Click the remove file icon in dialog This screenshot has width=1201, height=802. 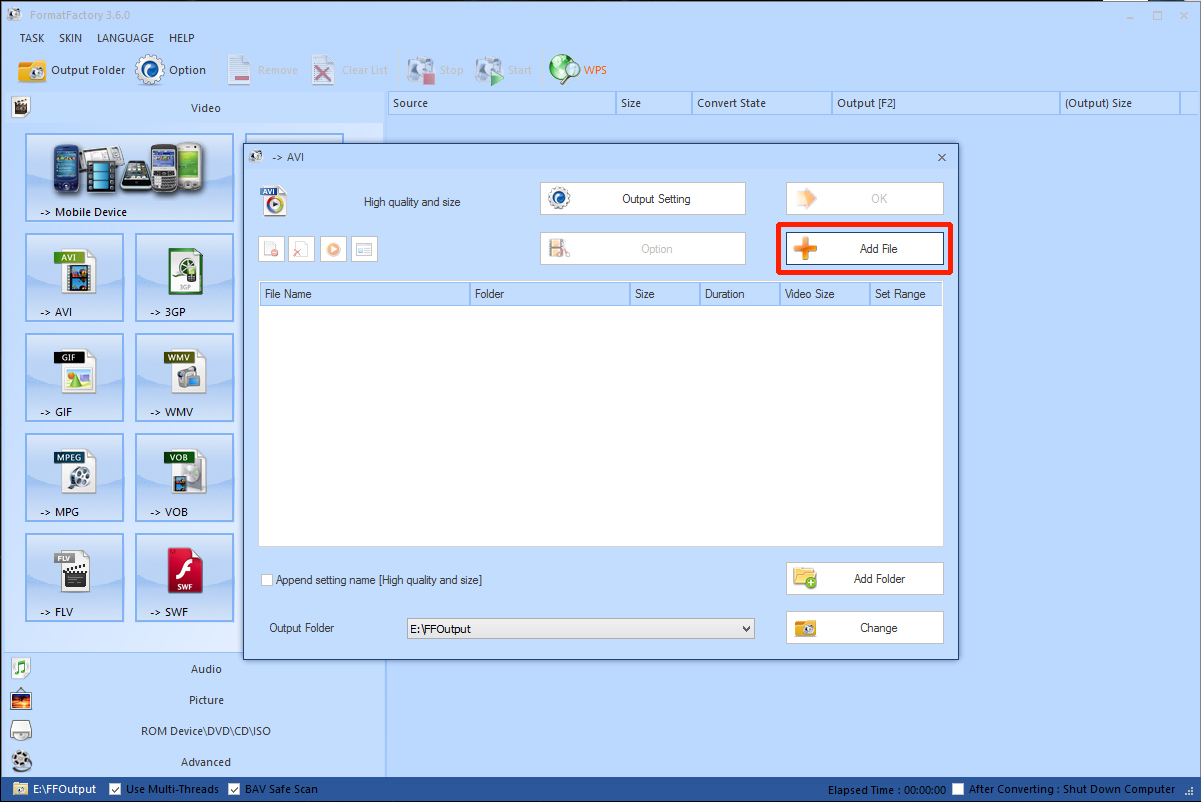[x=271, y=249]
